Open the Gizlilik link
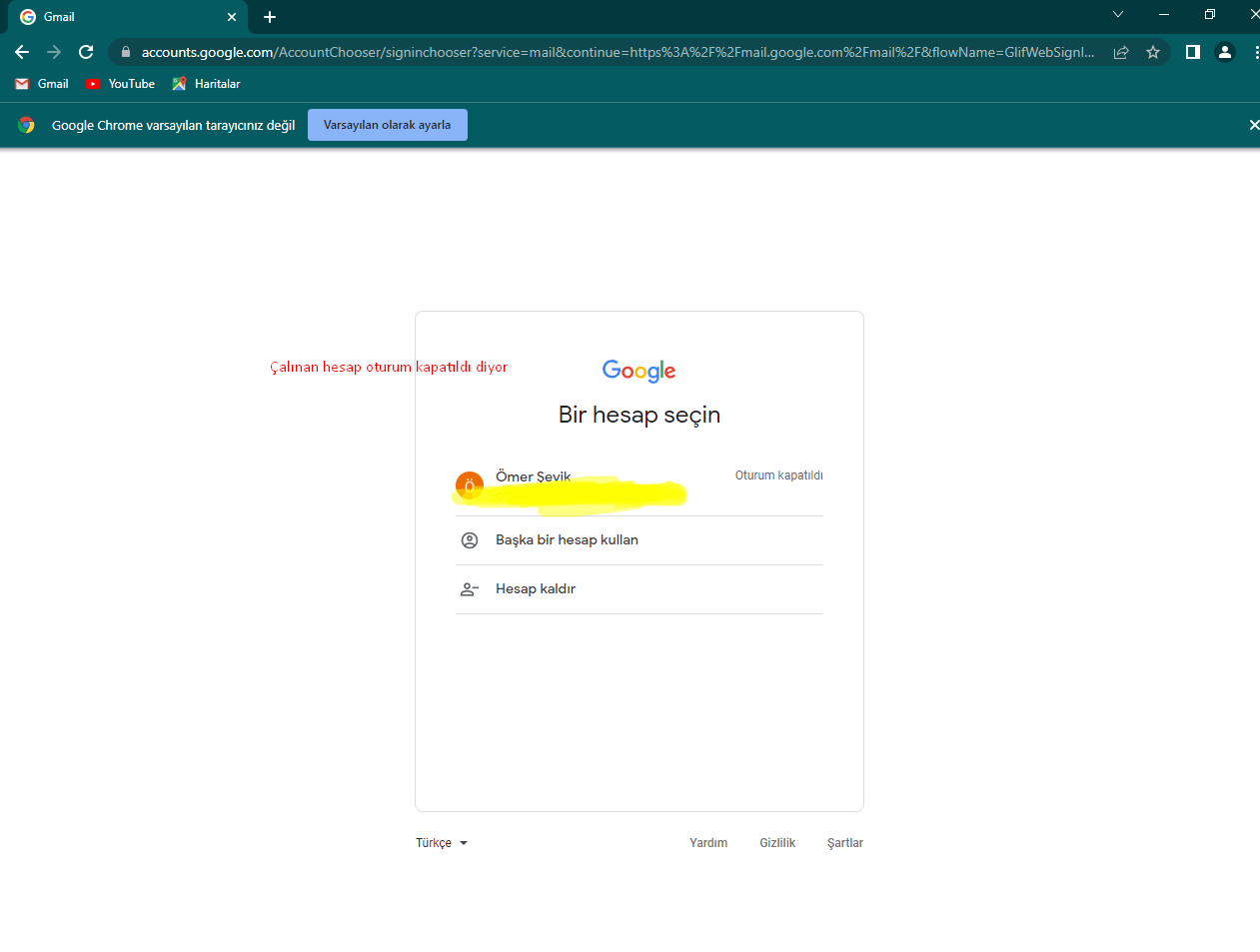Viewport: 1260px width, 952px height. (x=777, y=843)
